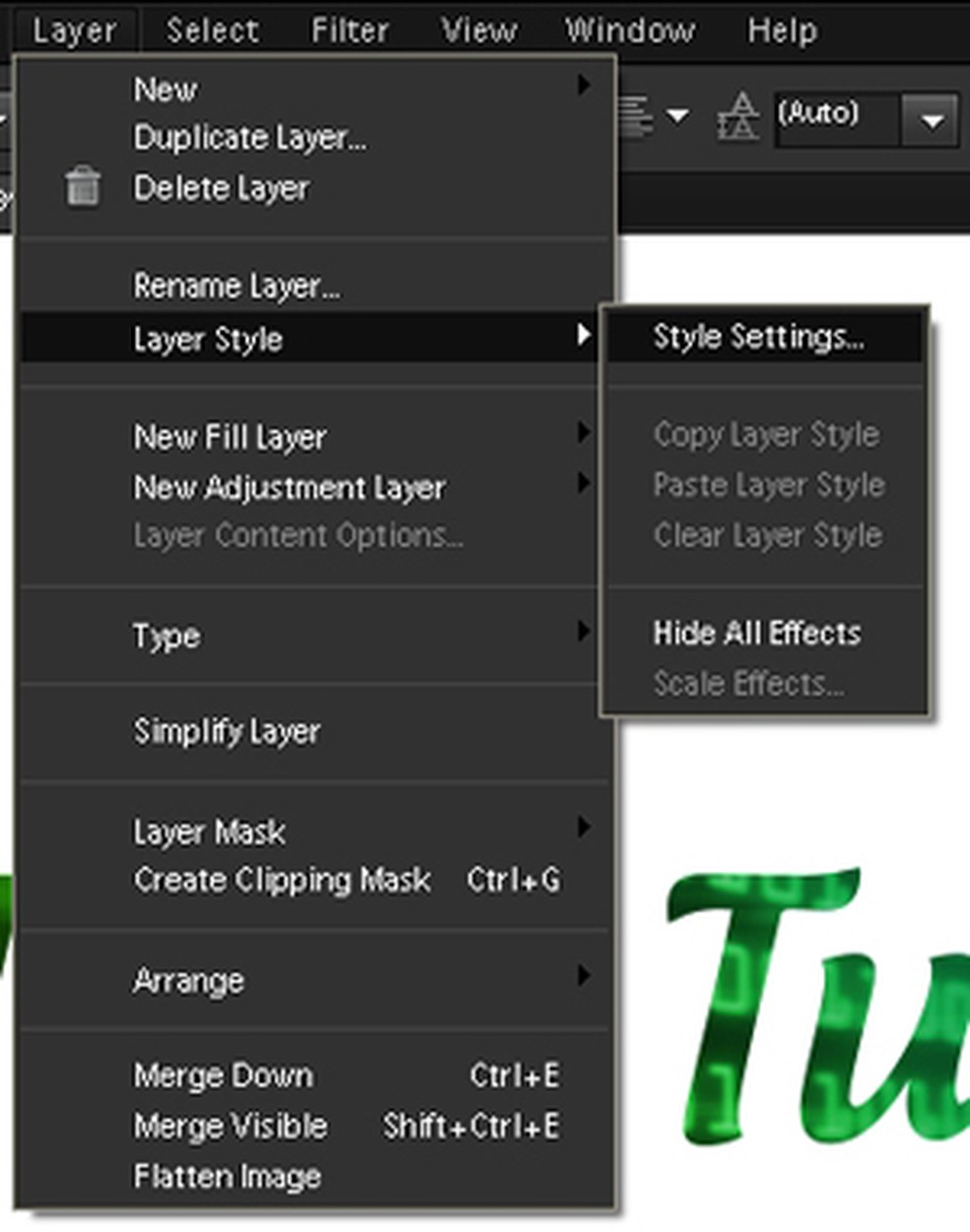Select Create Clipping Mask

[282, 879]
